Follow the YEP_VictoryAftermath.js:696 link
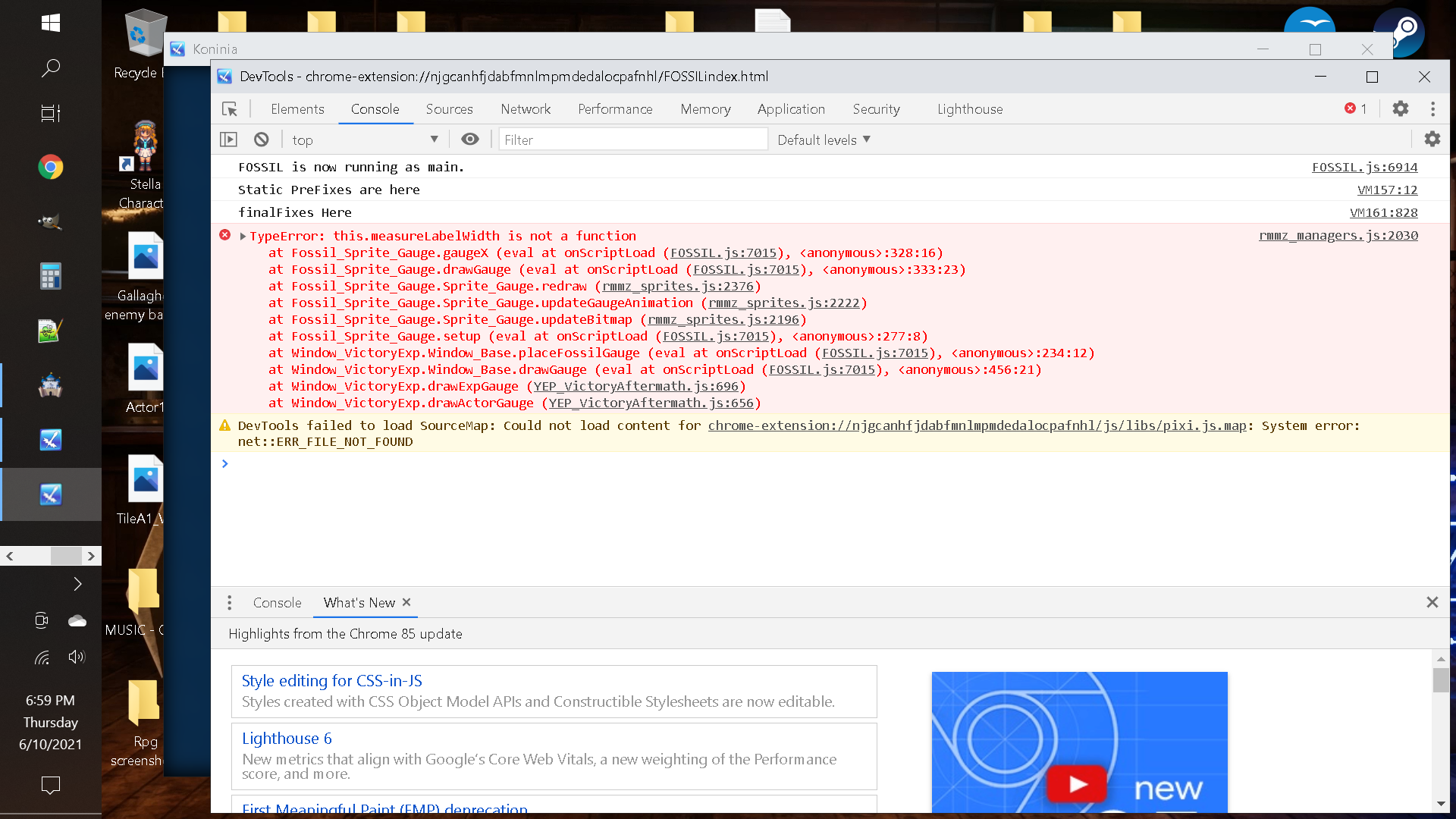This screenshot has height=819, width=1456. click(636, 386)
